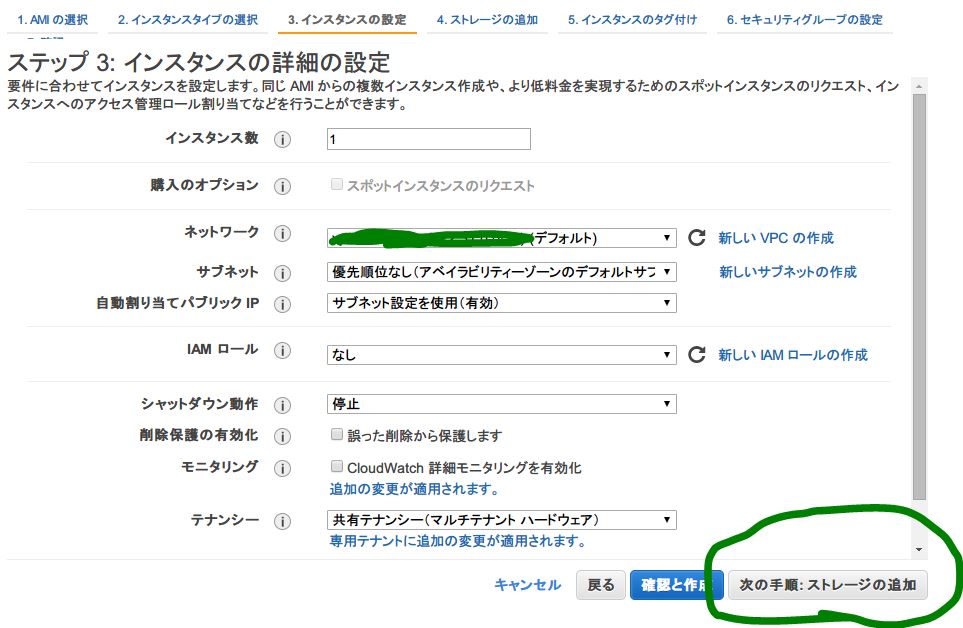Click the scrollbar down arrow

[x=919, y=549]
